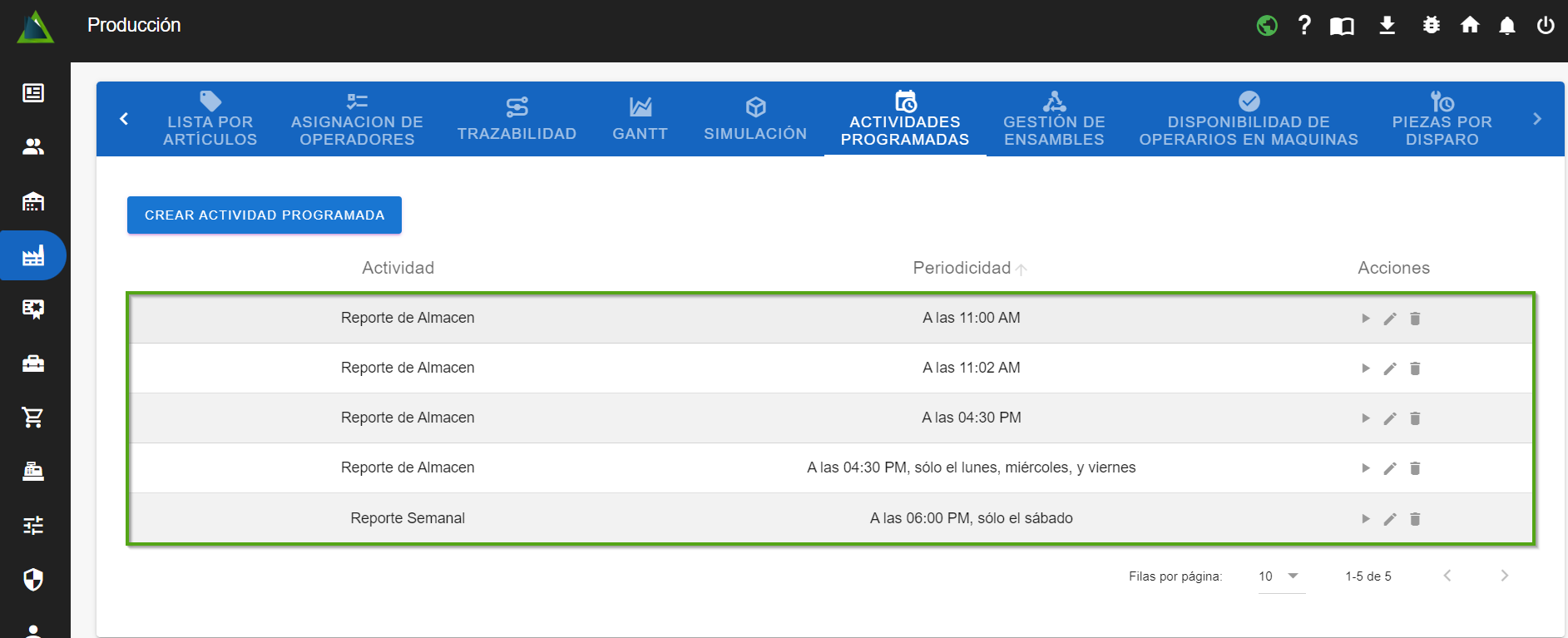Open the shopping cart sidebar icon
The width and height of the screenshot is (1568, 638).
[x=33, y=418]
